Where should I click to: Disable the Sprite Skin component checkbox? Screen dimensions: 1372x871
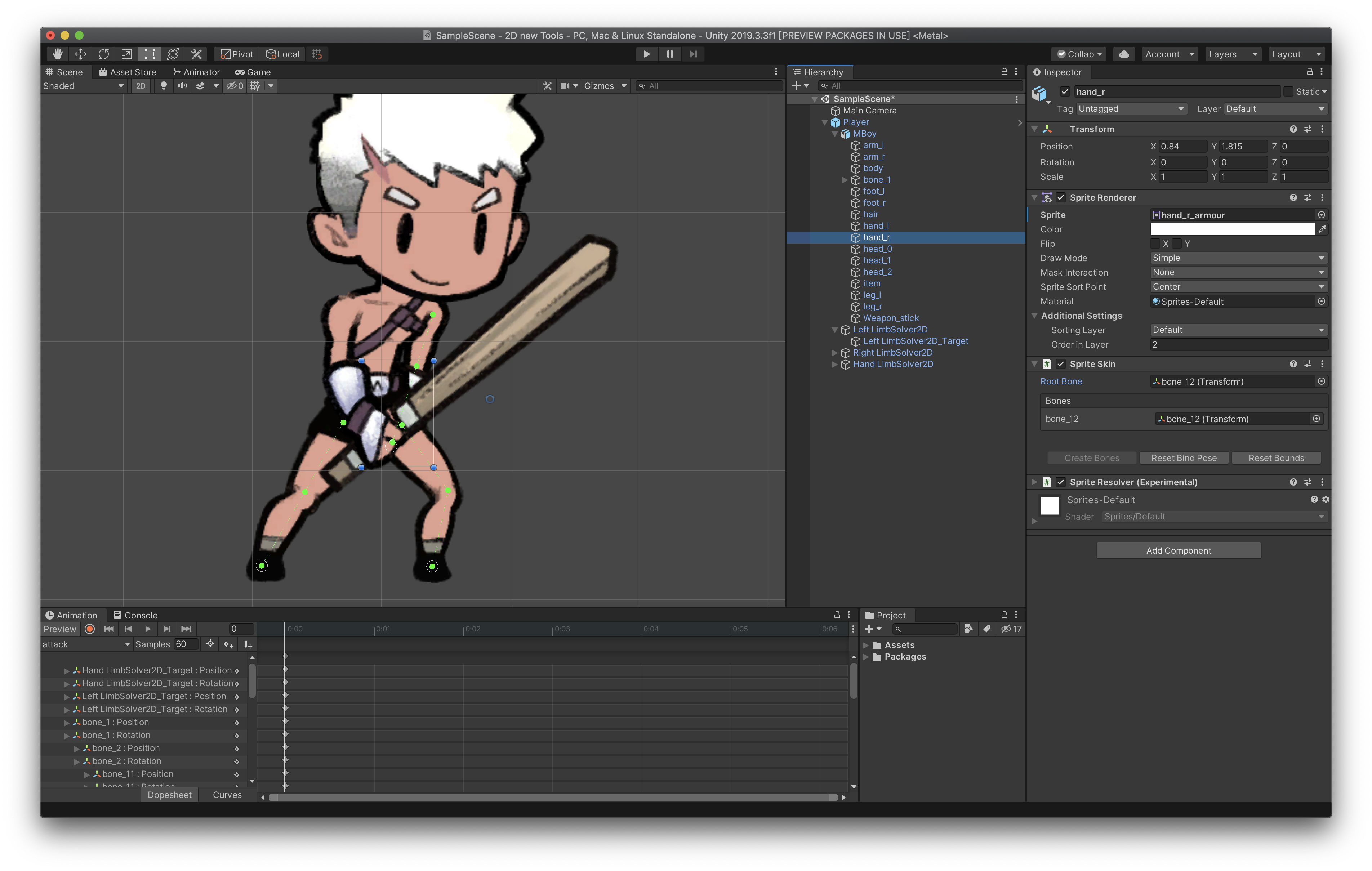tap(1061, 363)
